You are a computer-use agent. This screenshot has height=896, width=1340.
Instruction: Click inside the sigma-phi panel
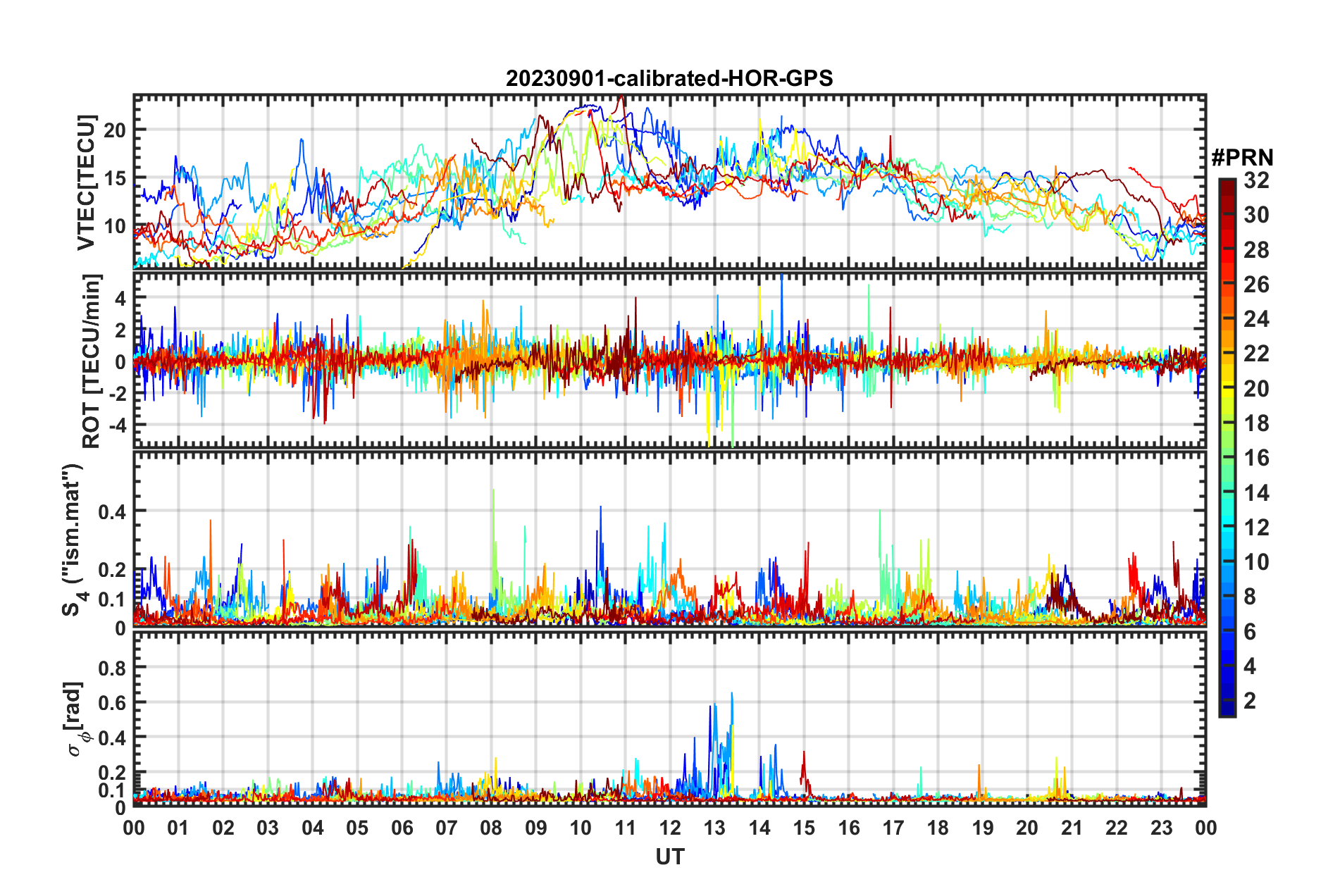(x=670, y=719)
